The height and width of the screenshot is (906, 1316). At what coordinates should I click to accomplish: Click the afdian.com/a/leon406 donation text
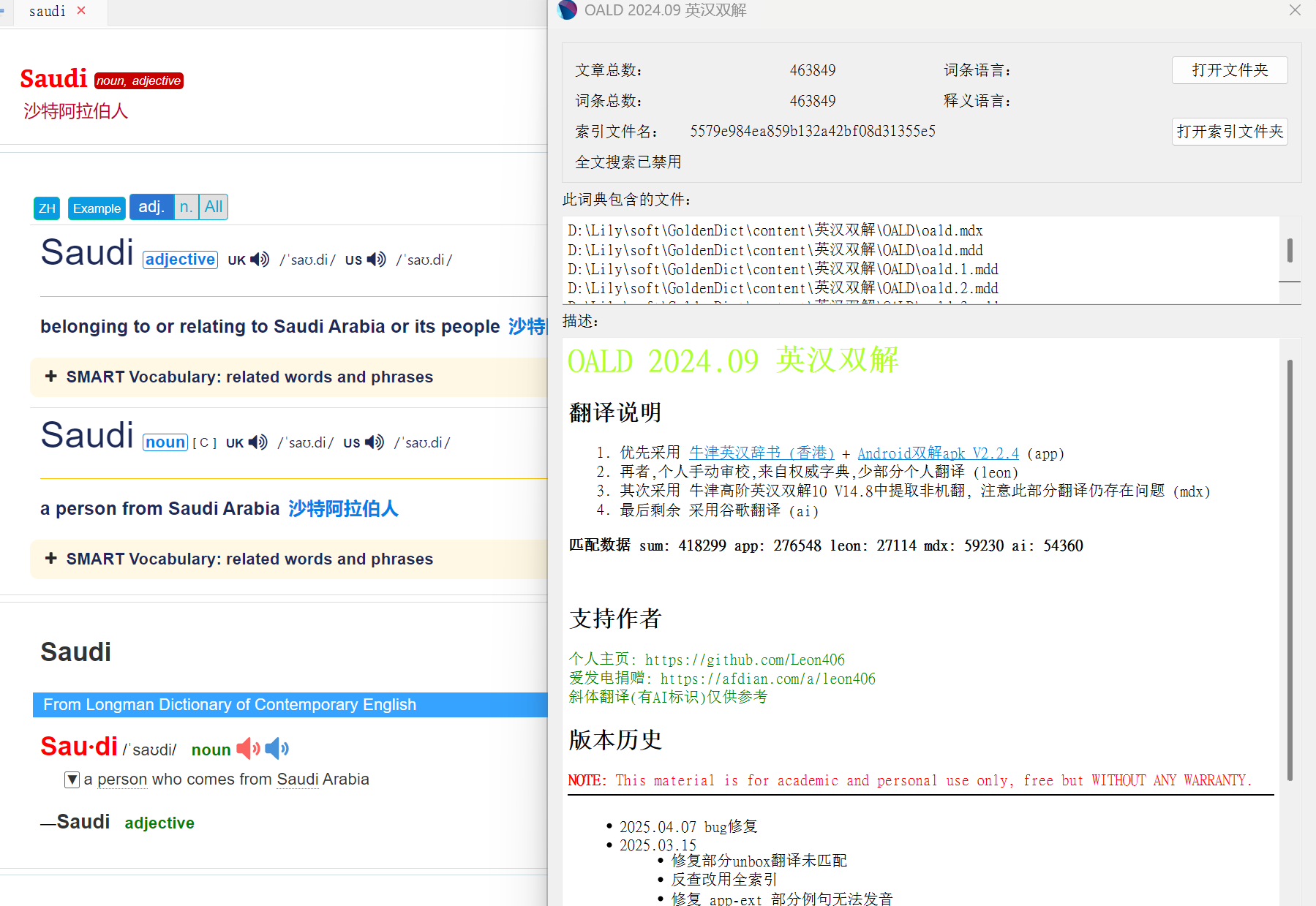coord(767,679)
